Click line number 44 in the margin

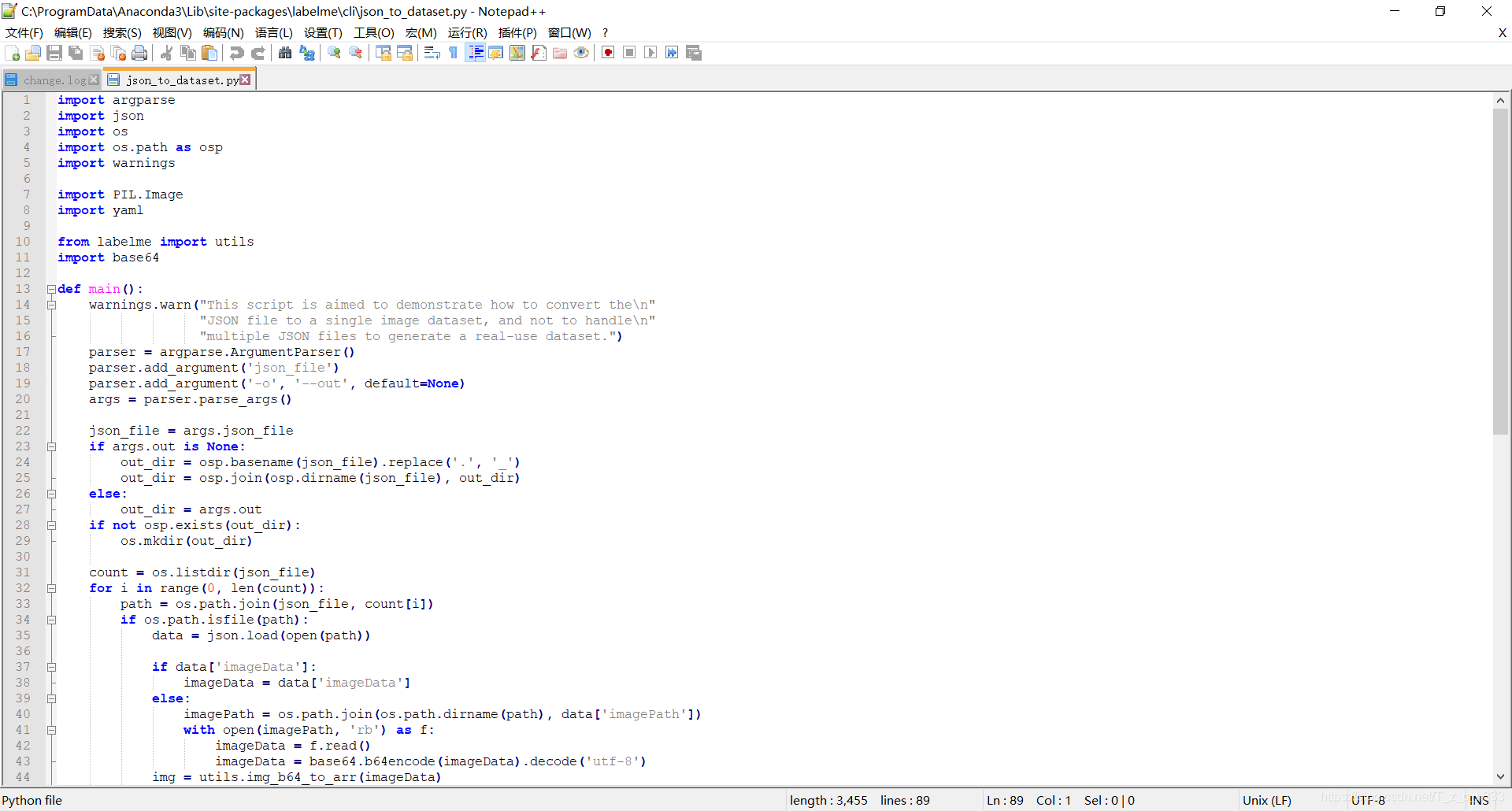click(23, 777)
